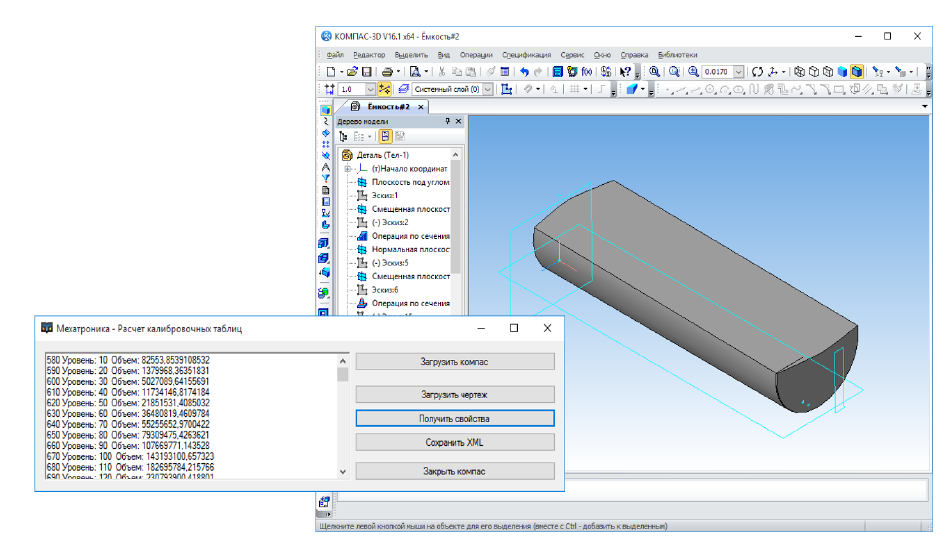Select Эскиз:1 in the model tree

point(384,196)
